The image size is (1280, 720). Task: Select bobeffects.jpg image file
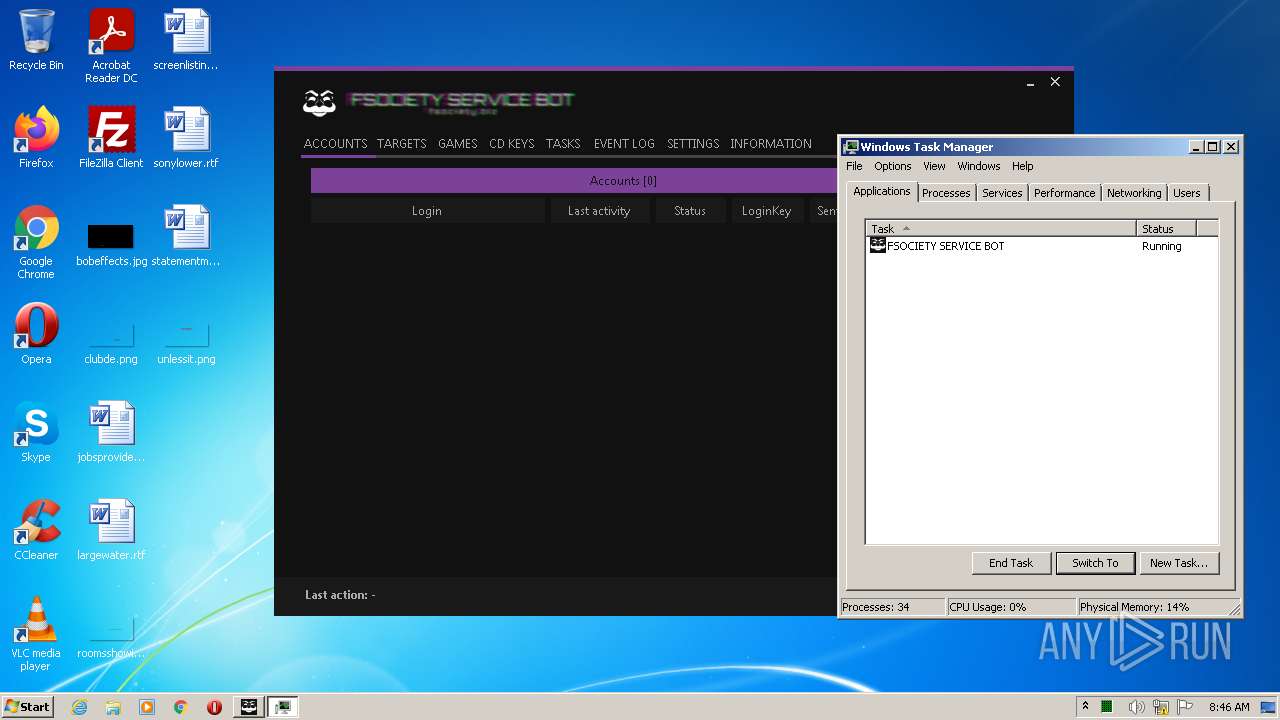(x=111, y=242)
